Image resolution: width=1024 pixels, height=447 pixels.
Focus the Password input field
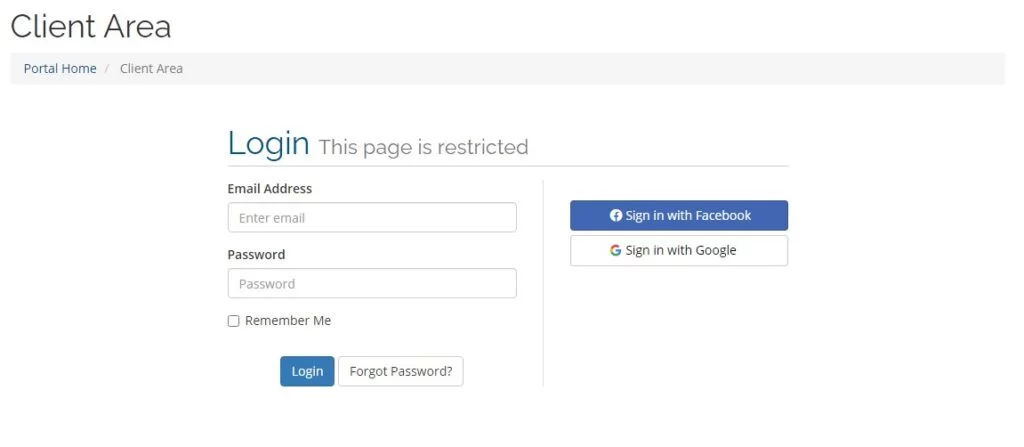[x=372, y=284]
